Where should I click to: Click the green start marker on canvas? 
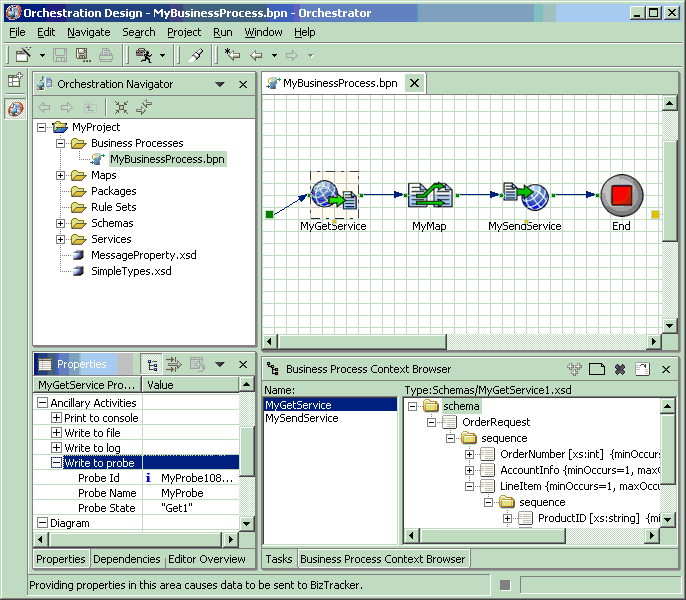click(270, 214)
